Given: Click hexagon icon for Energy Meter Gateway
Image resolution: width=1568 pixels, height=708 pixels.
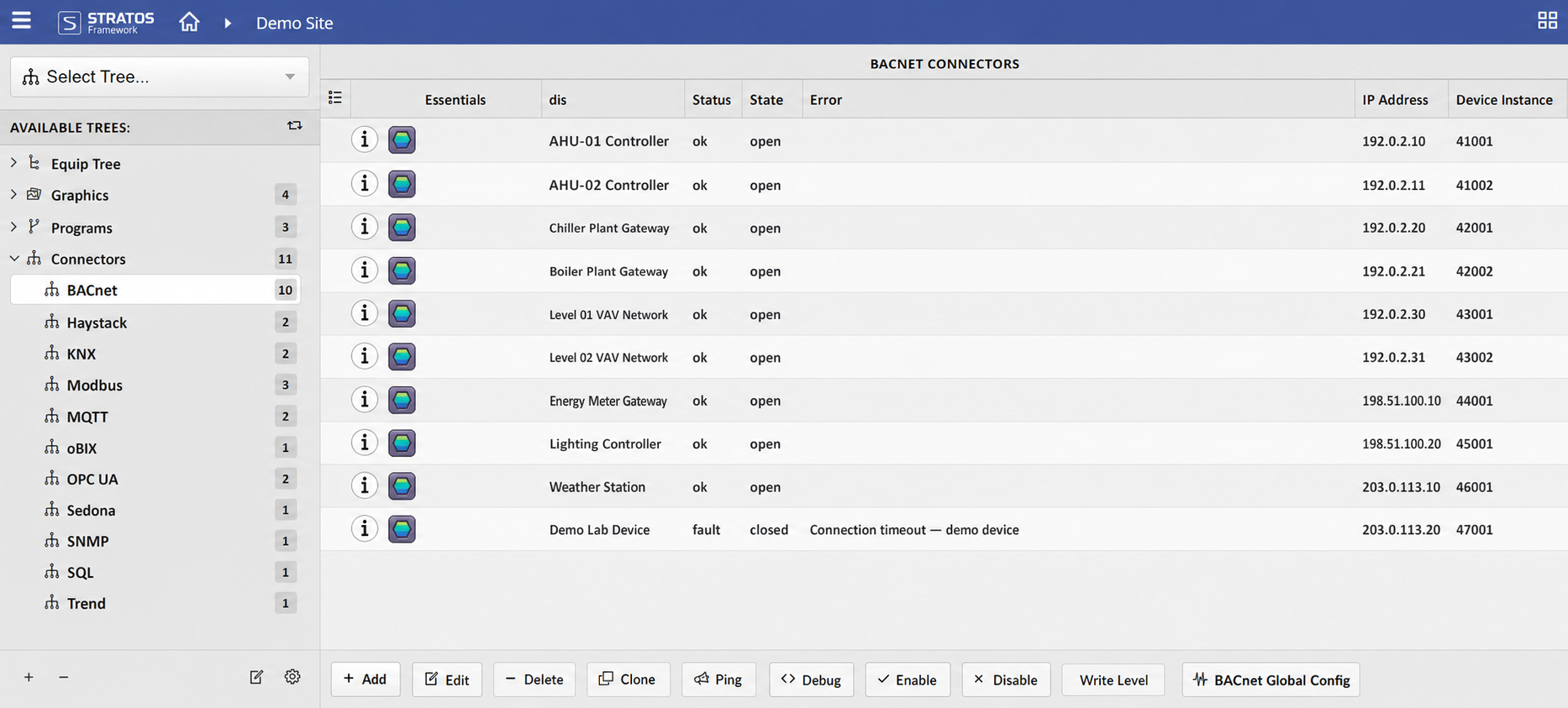Looking at the screenshot, I should click(402, 400).
